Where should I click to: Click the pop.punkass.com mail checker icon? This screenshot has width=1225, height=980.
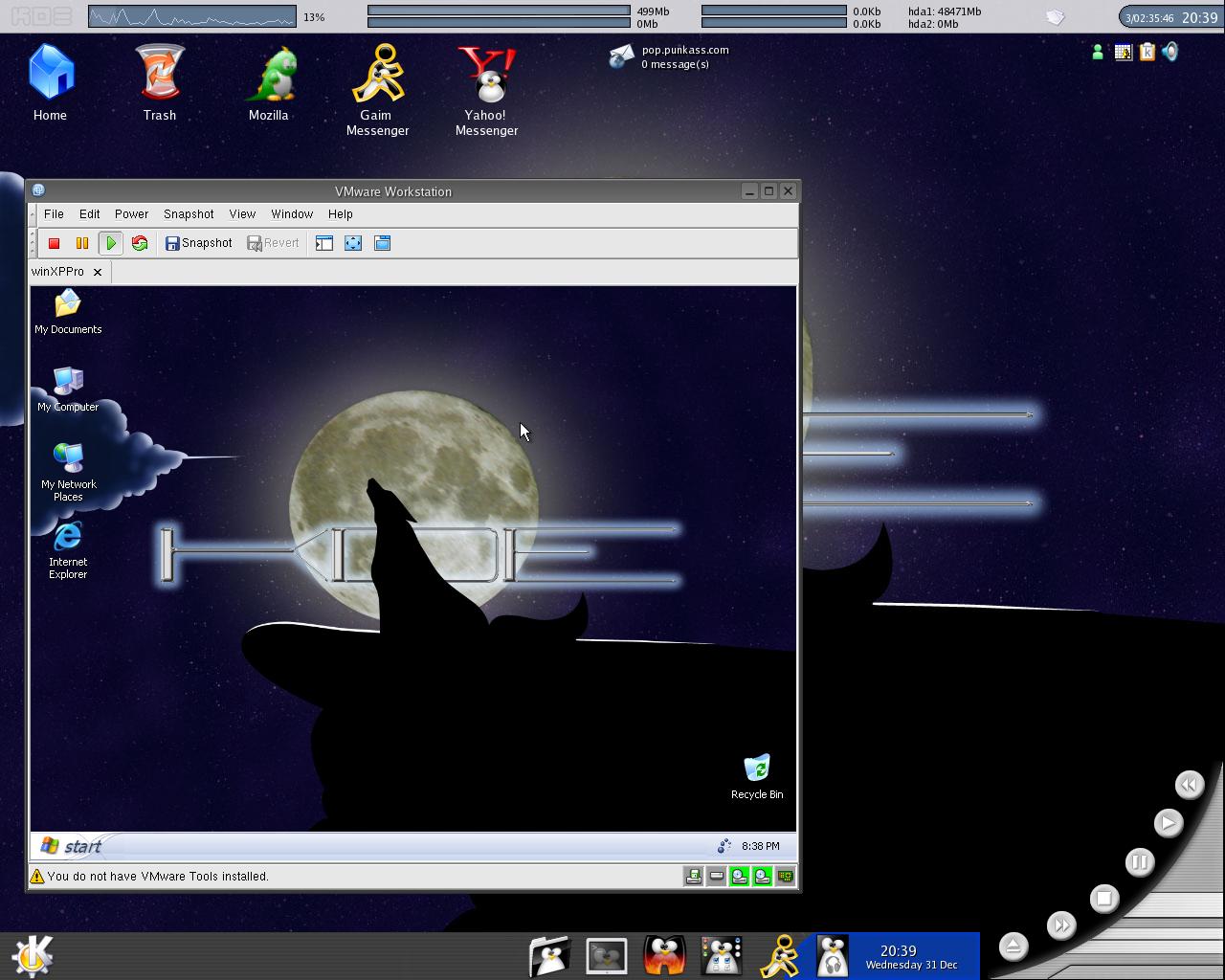[x=622, y=56]
